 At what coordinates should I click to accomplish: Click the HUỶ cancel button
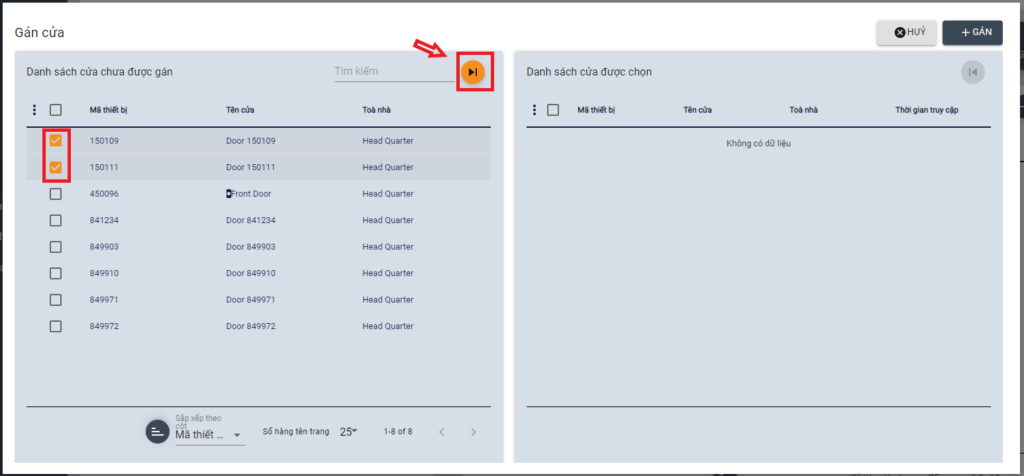(x=907, y=33)
